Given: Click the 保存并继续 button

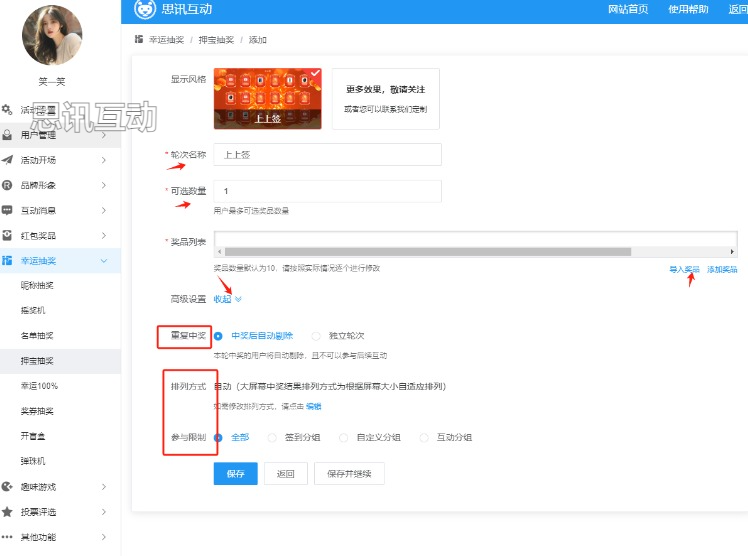Looking at the screenshot, I should click(349, 474).
